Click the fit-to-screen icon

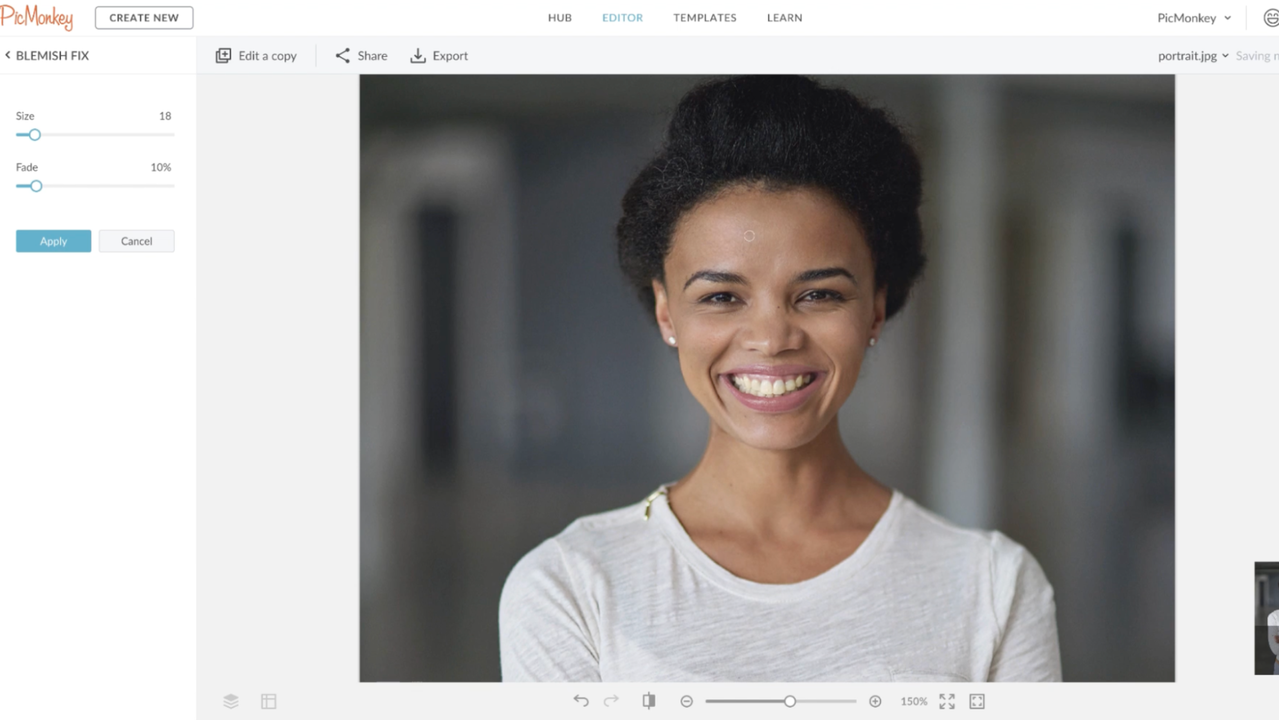tap(977, 701)
